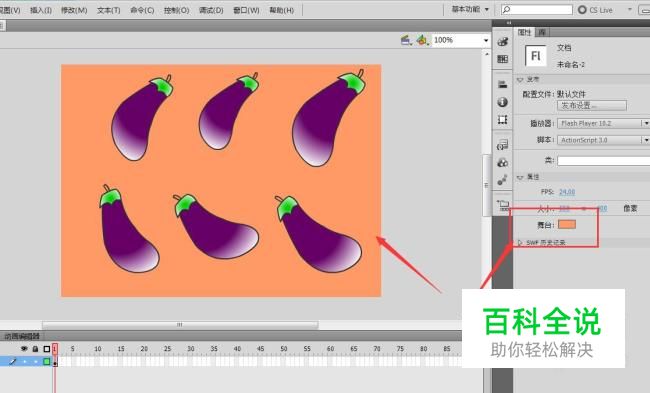Collapse the 属性 section triangle

520,177
